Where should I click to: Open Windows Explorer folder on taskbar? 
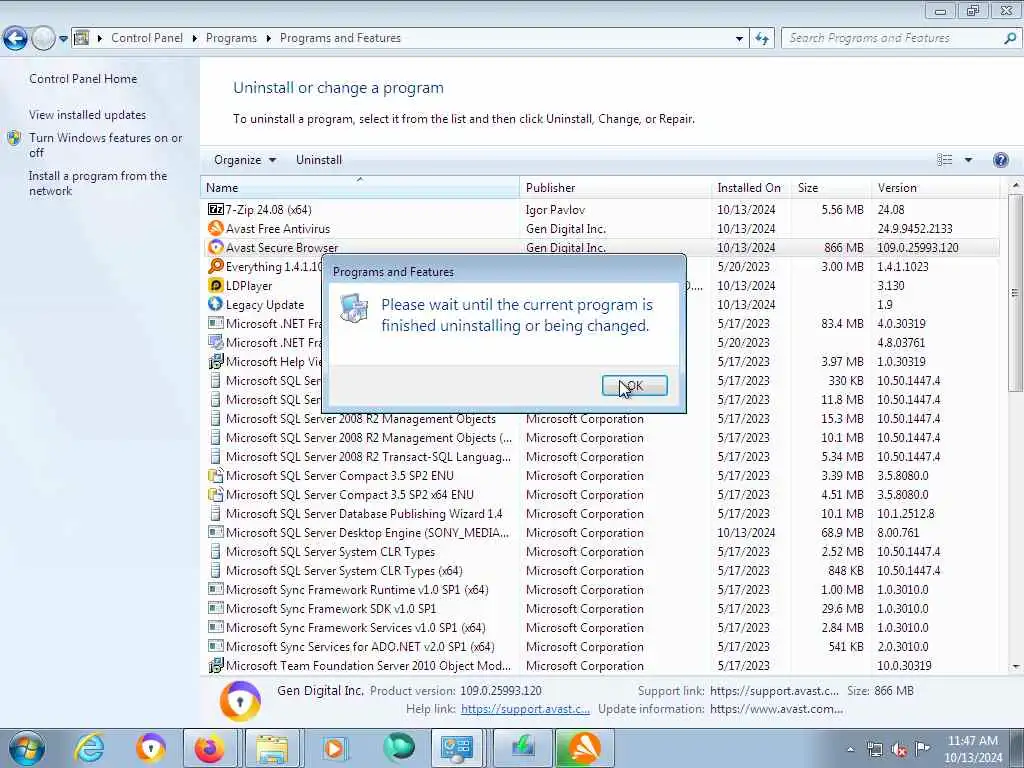[x=272, y=748]
